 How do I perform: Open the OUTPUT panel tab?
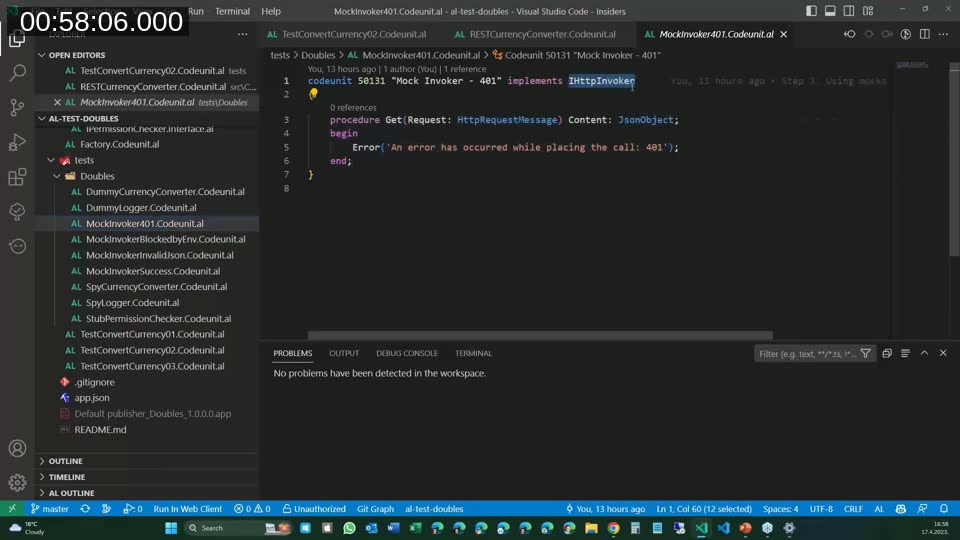coord(344,353)
